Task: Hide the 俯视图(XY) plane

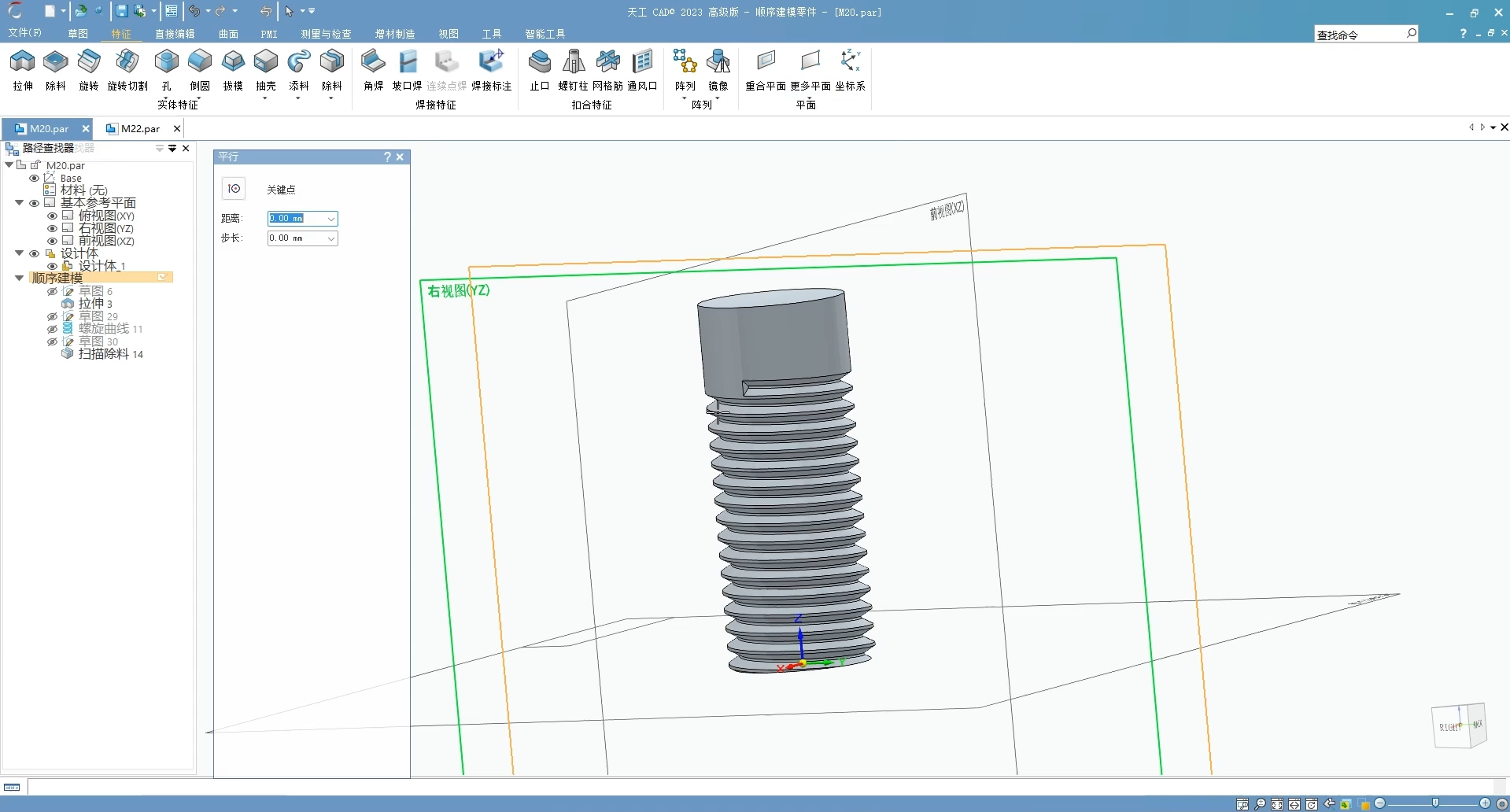Action: click(x=52, y=216)
